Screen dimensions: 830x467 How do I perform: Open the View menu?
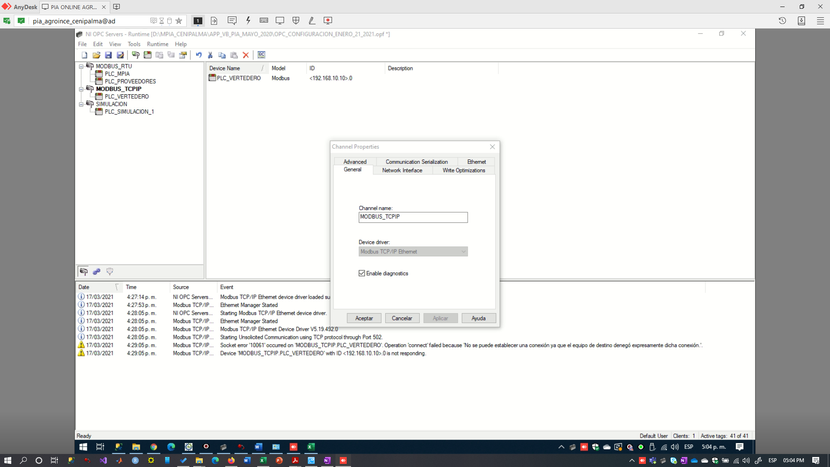115,44
